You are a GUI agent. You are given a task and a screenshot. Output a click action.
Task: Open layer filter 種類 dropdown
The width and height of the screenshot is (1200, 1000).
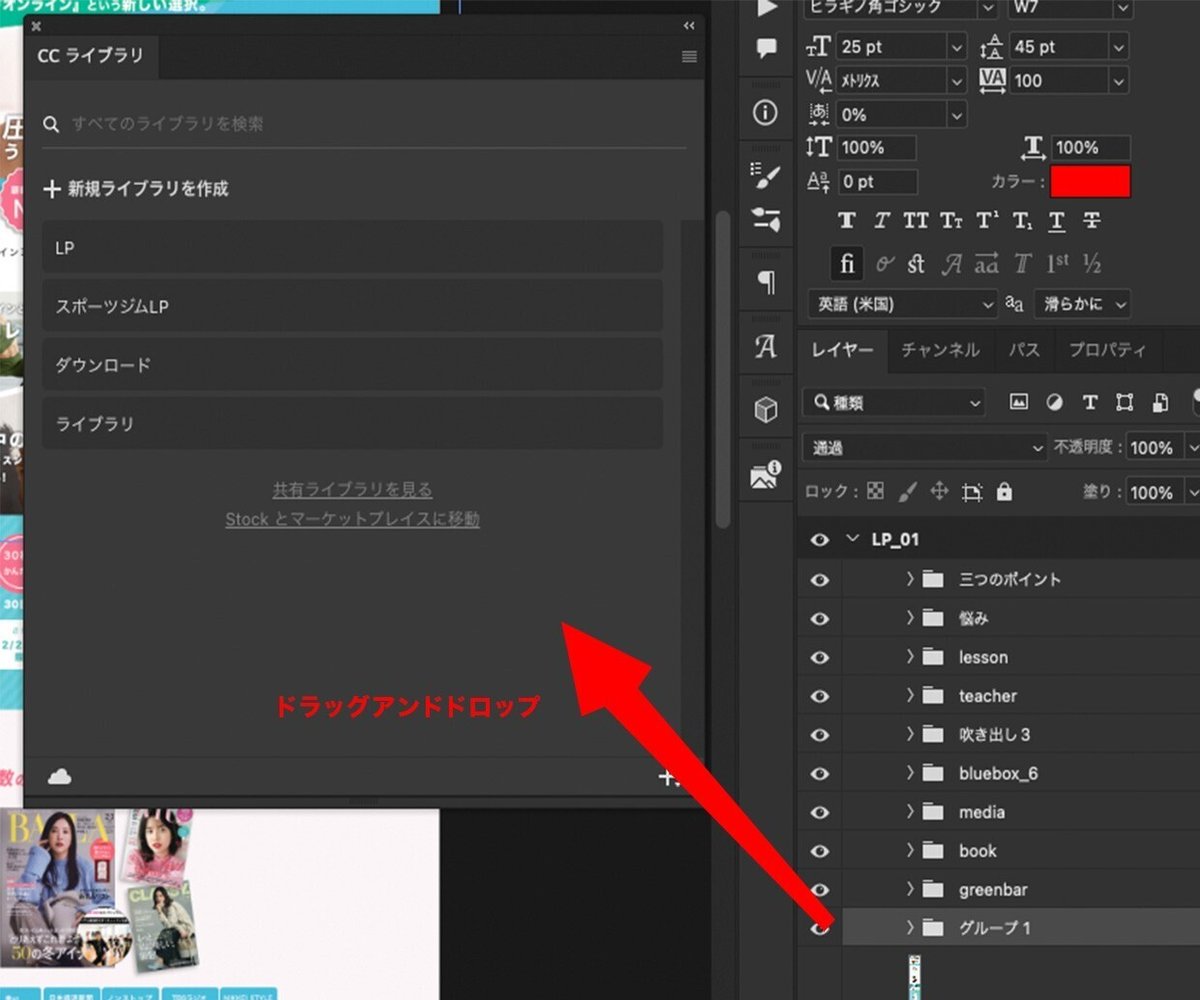pyautogui.click(x=895, y=403)
